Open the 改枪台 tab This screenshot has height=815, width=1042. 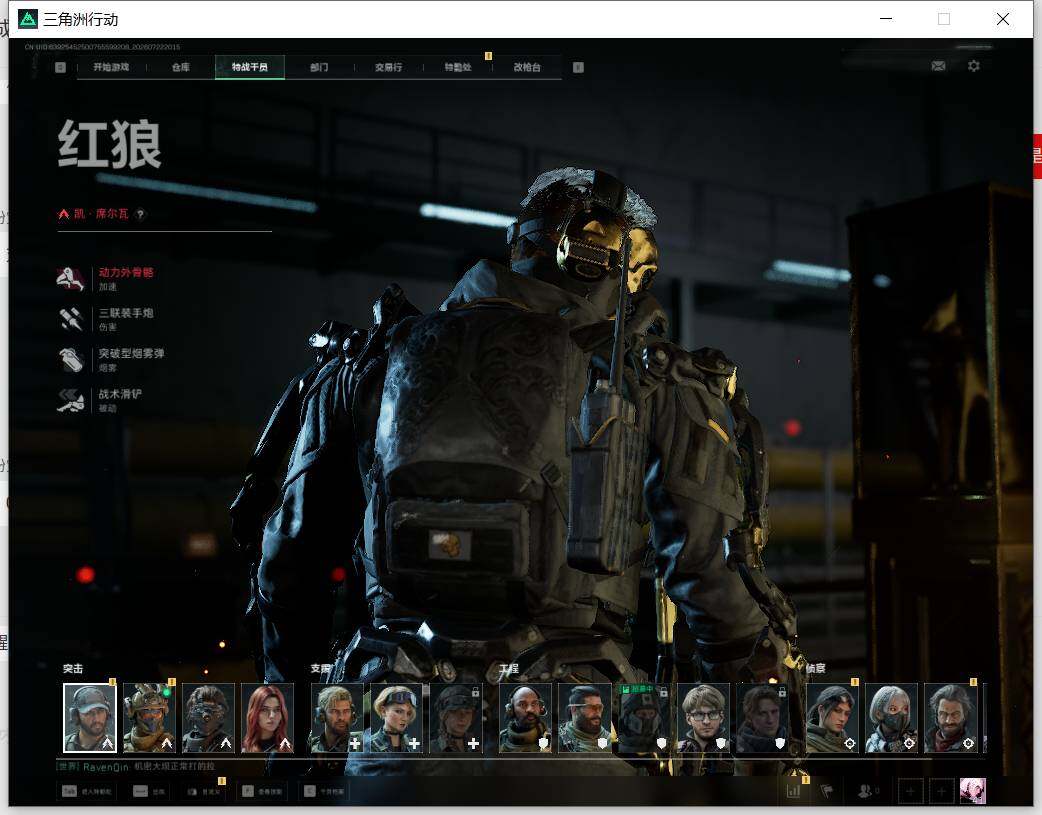pyautogui.click(x=527, y=67)
